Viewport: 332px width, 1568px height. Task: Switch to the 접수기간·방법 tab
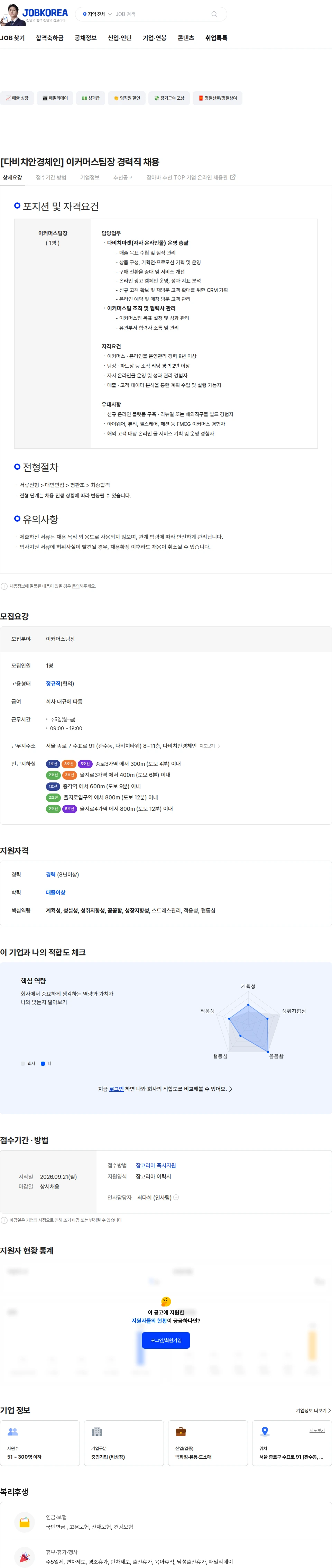(x=51, y=178)
